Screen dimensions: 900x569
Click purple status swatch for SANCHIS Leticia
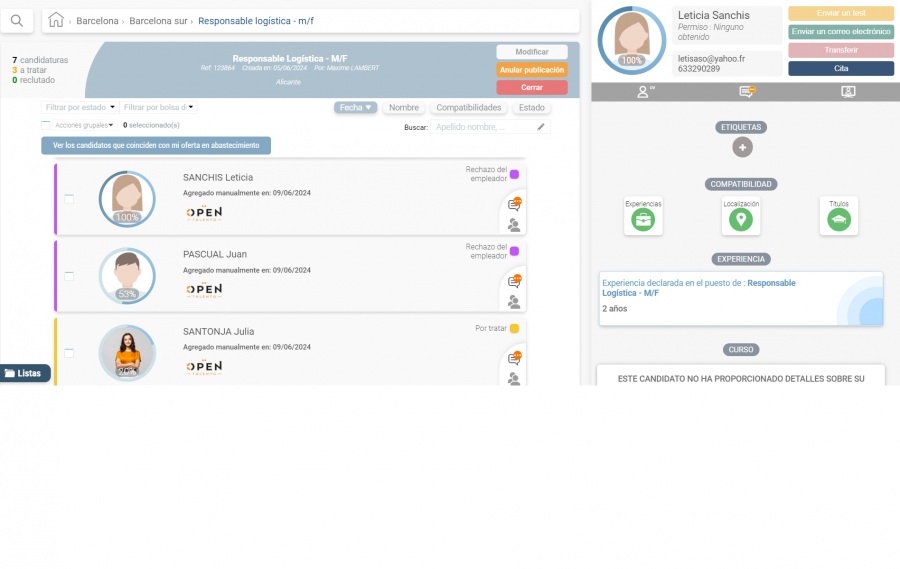coord(514,174)
